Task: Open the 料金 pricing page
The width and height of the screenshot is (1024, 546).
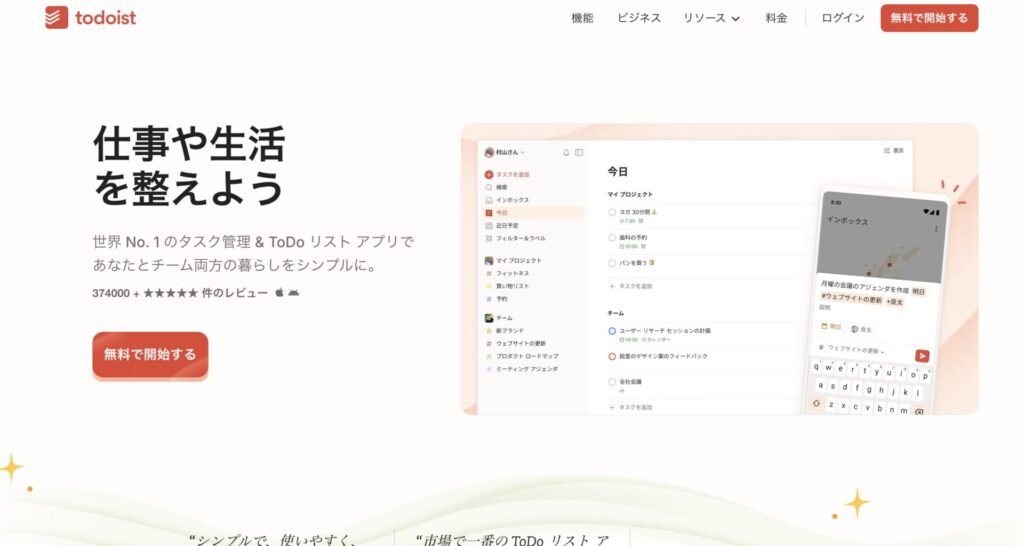Action: point(776,18)
